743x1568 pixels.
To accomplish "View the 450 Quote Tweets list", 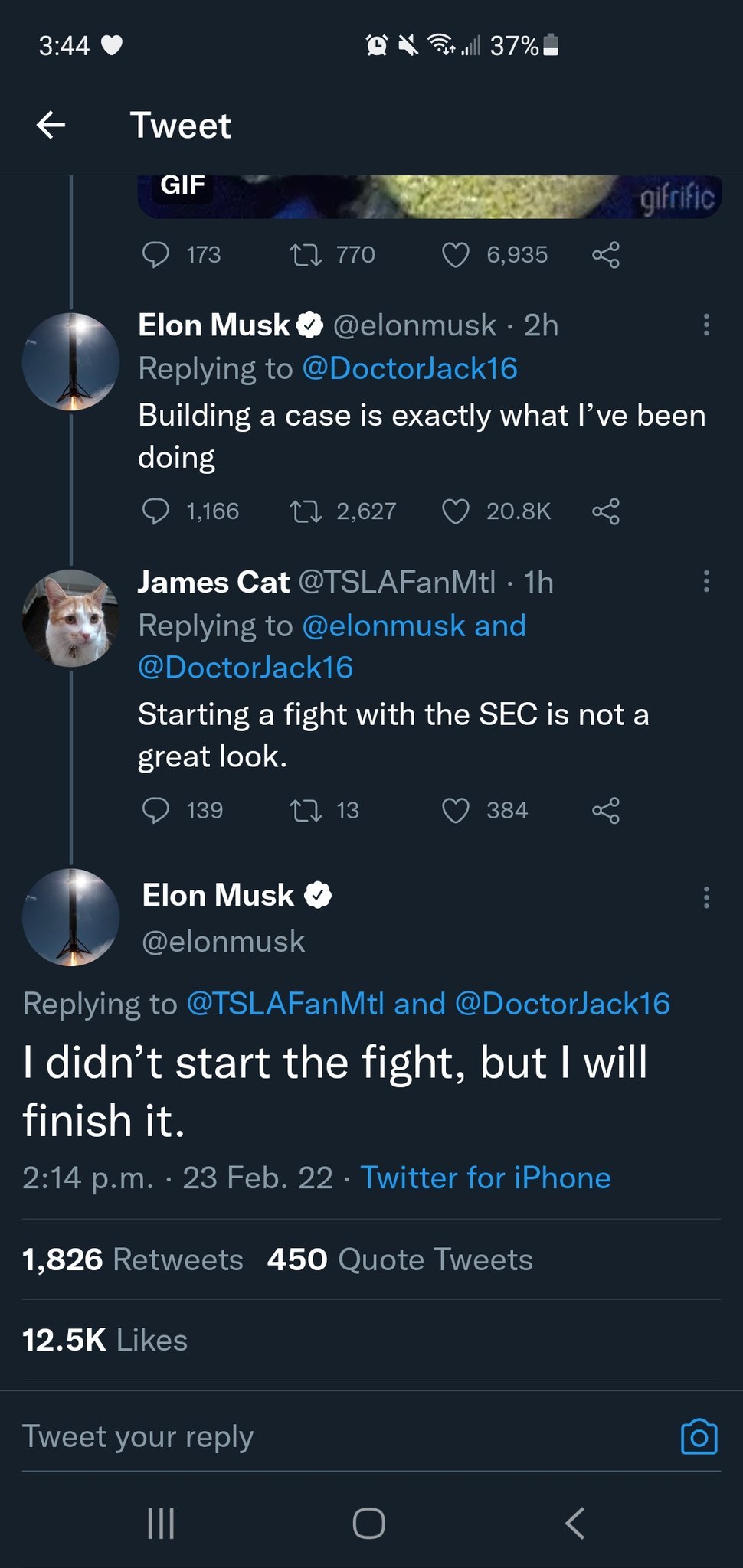I will (x=400, y=1259).
